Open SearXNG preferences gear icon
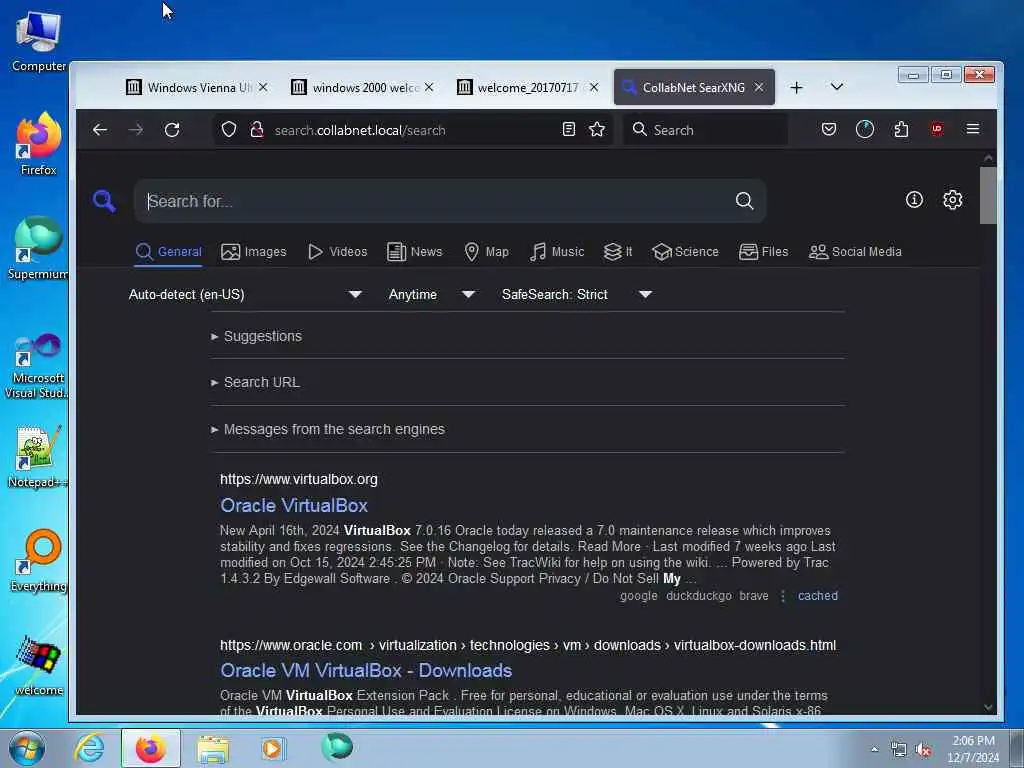 coord(953,200)
